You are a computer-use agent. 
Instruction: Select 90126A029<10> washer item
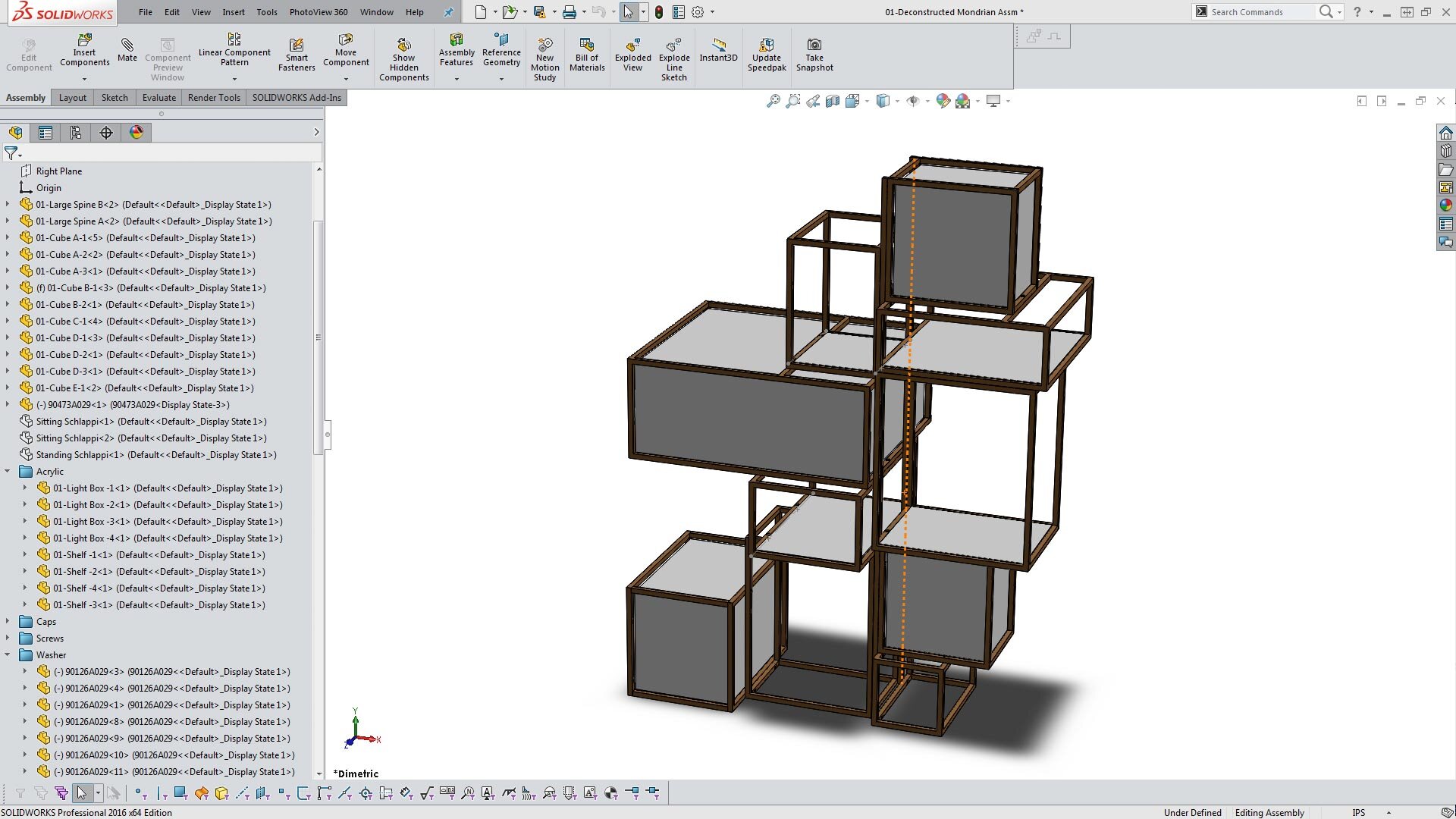coord(174,755)
